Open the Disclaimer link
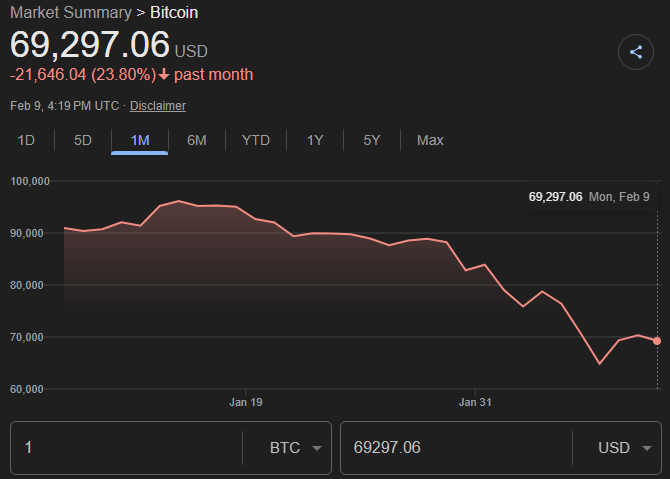670x479 pixels. coord(158,106)
